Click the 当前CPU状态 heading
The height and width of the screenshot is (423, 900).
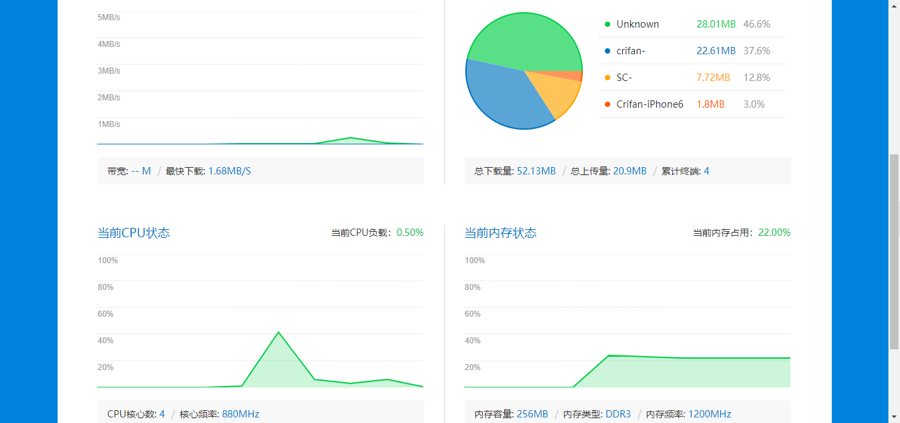[133, 233]
